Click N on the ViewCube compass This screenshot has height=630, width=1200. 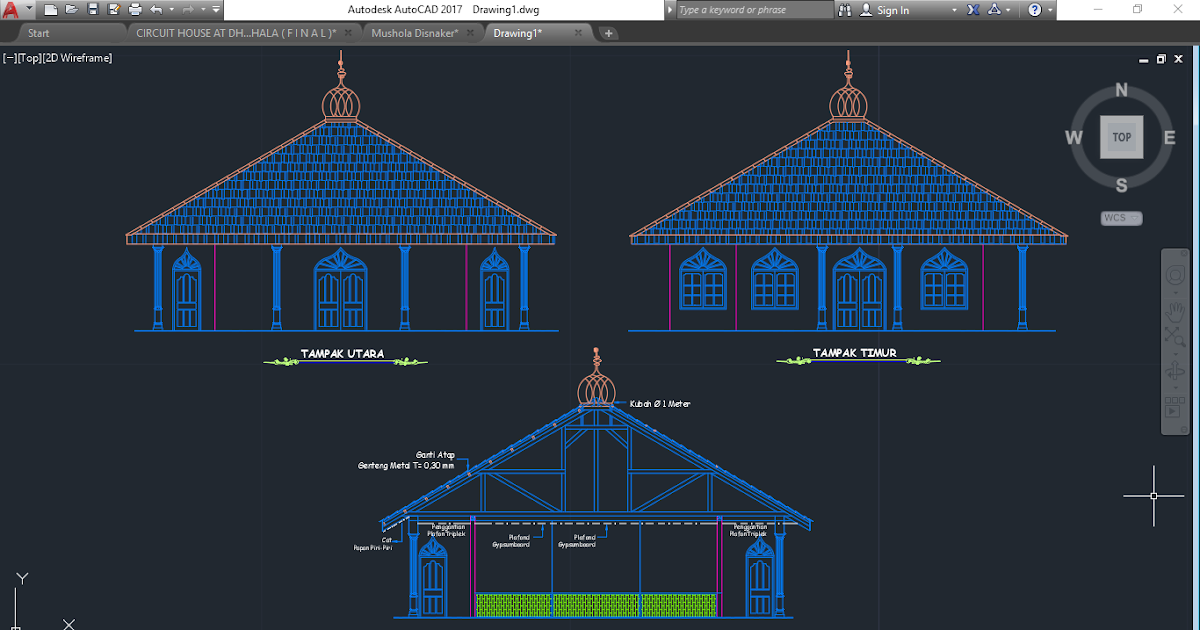coord(1122,90)
